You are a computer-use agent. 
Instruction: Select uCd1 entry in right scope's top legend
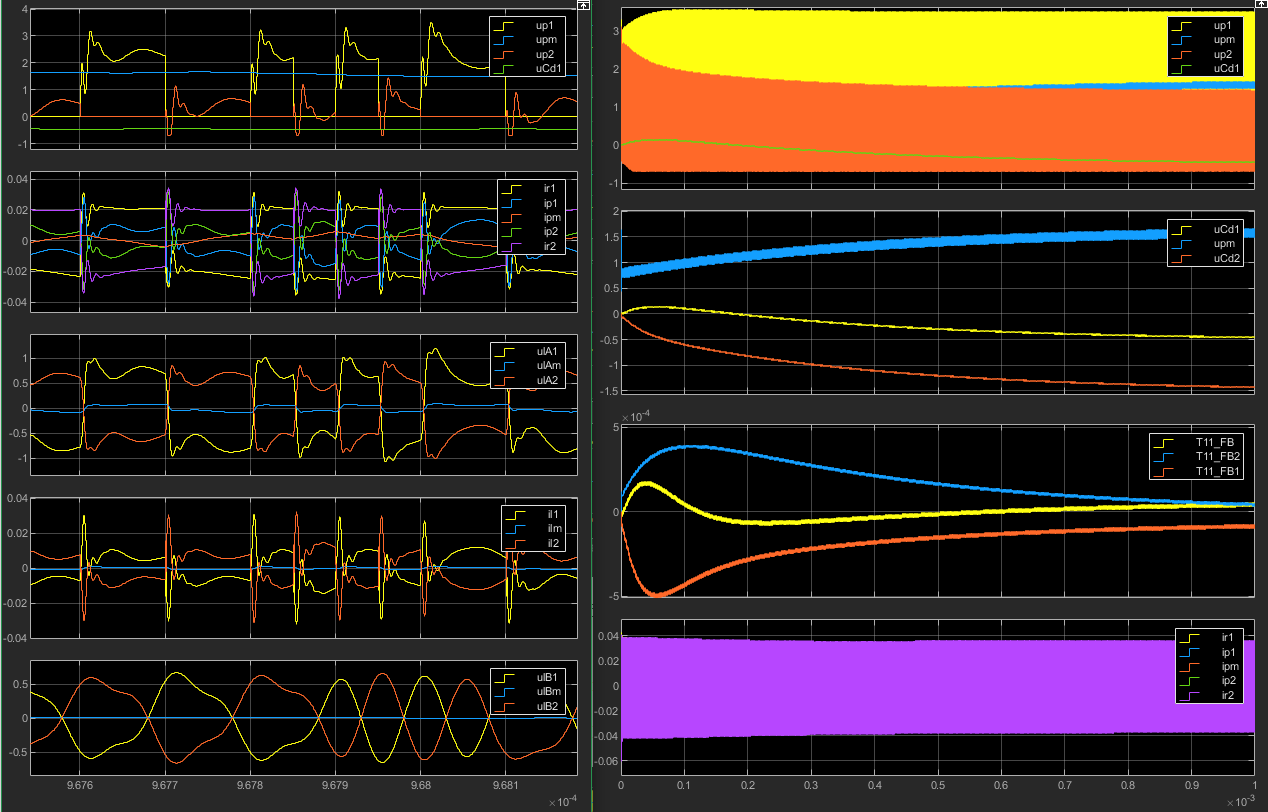tap(1207, 69)
